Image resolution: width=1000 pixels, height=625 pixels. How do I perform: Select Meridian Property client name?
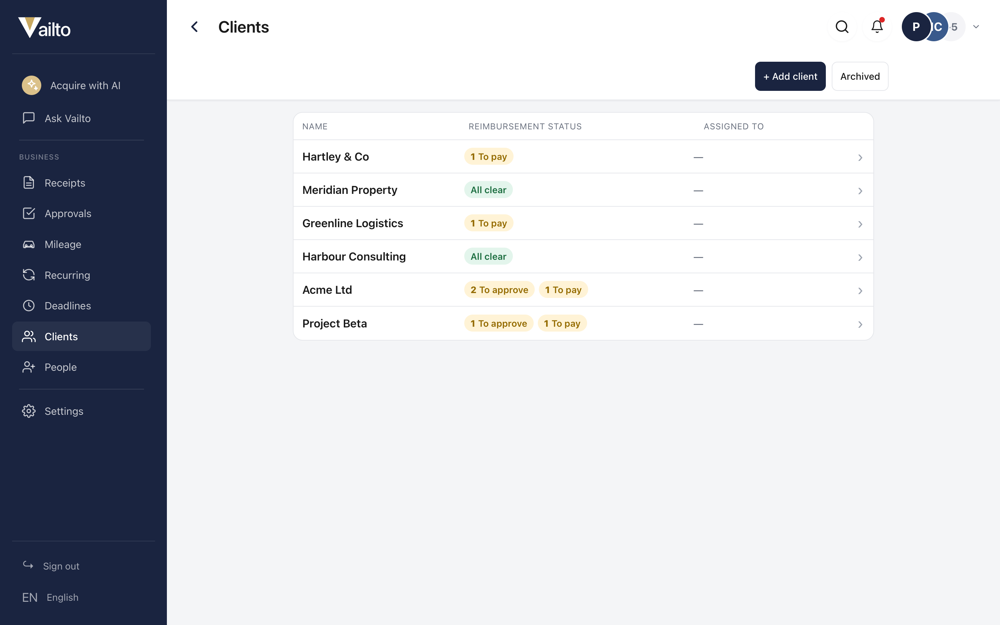click(x=349, y=189)
